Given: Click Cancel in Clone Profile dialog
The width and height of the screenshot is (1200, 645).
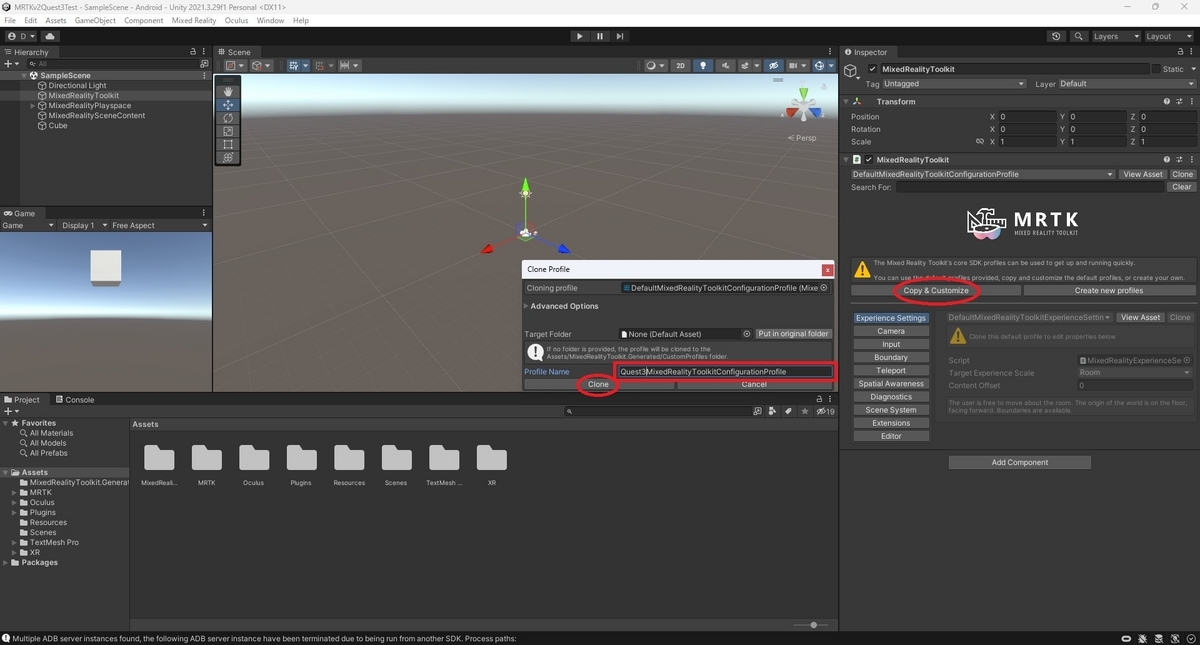Looking at the screenshot, I should pos(754,384).
